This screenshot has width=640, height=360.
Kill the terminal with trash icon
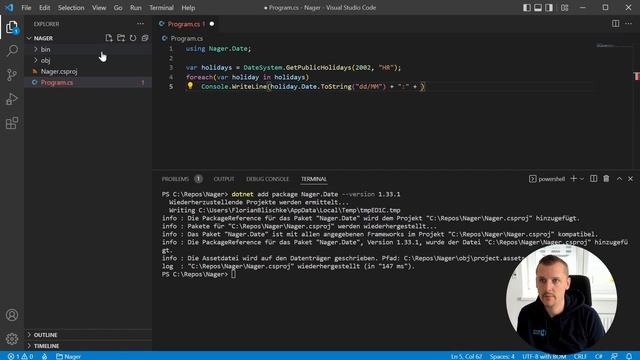[x=607, y=179]
